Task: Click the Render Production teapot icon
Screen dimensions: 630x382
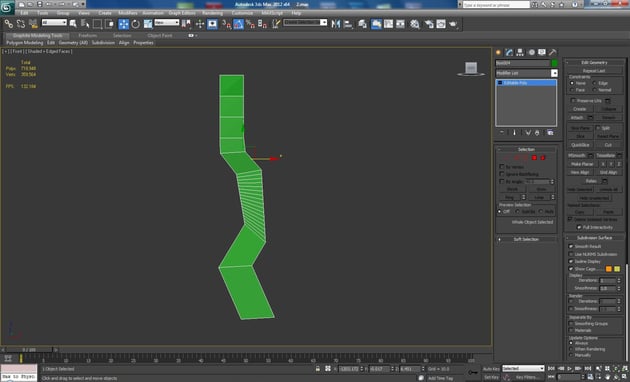Action: [454, 24]
